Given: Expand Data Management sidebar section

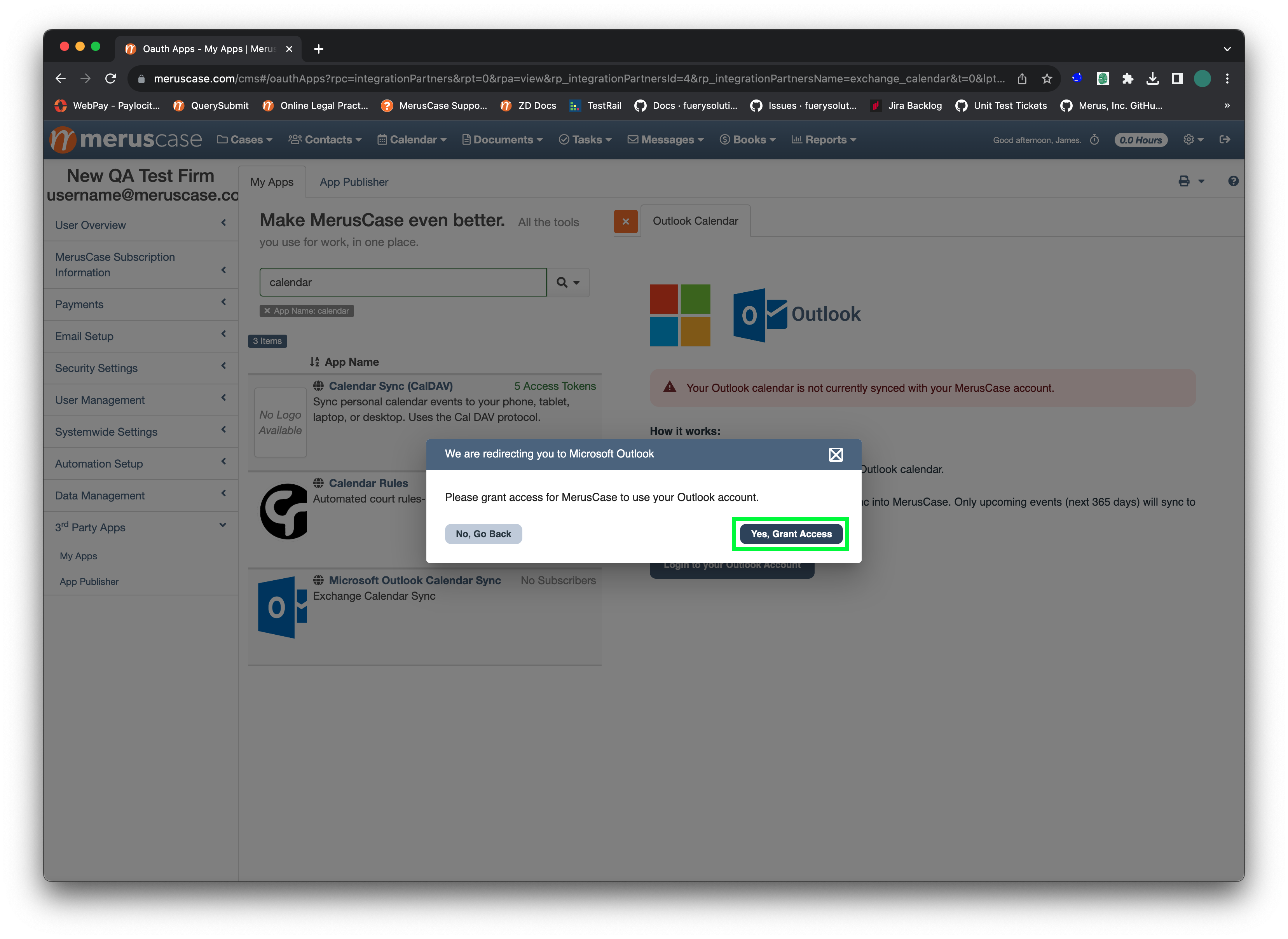Looking at the screenshot, I should pyautogui.click(x=140, y=496).
